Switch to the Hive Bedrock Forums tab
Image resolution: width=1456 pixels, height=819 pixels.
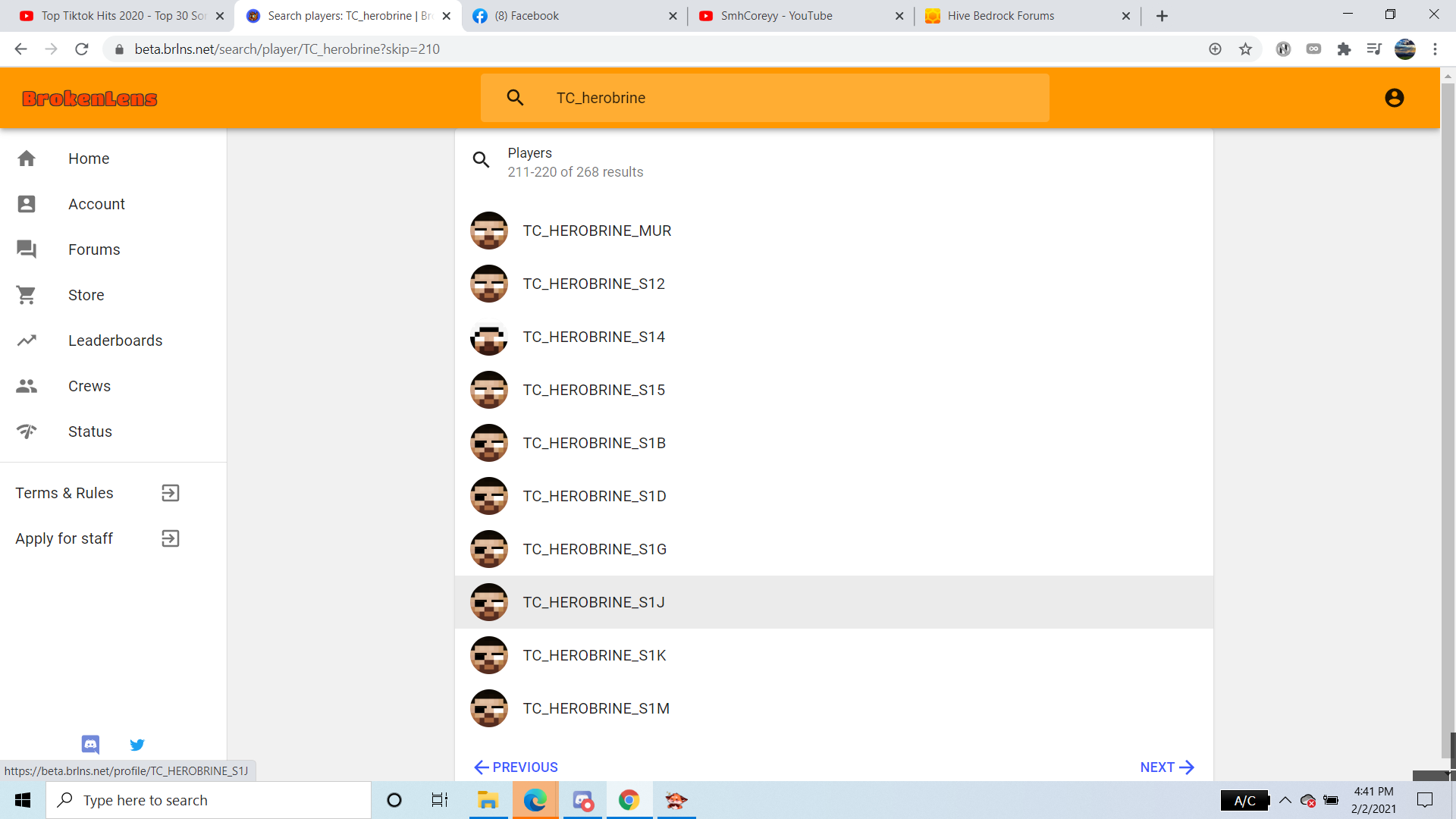(x=1028, y=16)
